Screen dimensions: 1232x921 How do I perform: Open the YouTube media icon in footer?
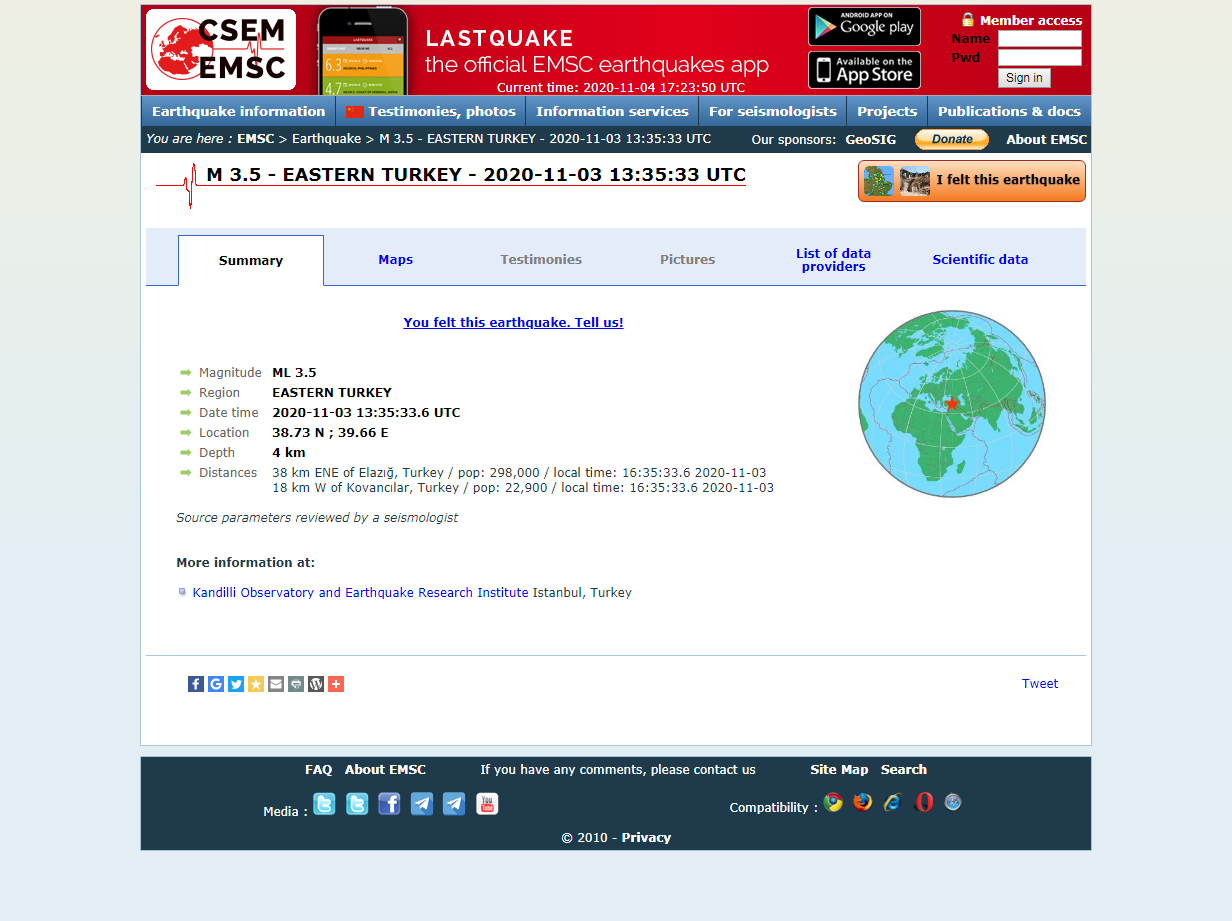[x=487, y=804]
